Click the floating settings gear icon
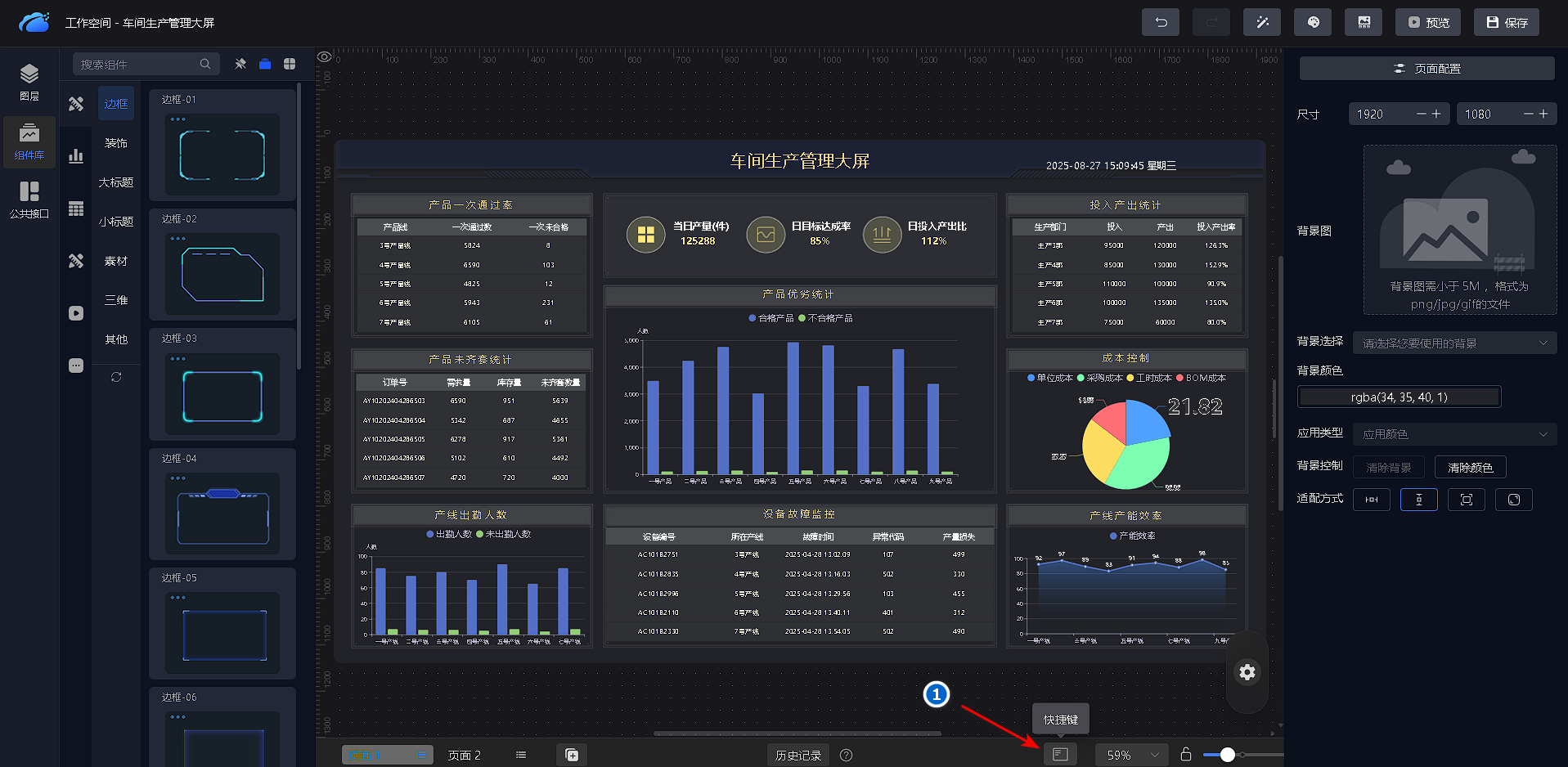1568x767 pixels. click(x=1247, y=672)
